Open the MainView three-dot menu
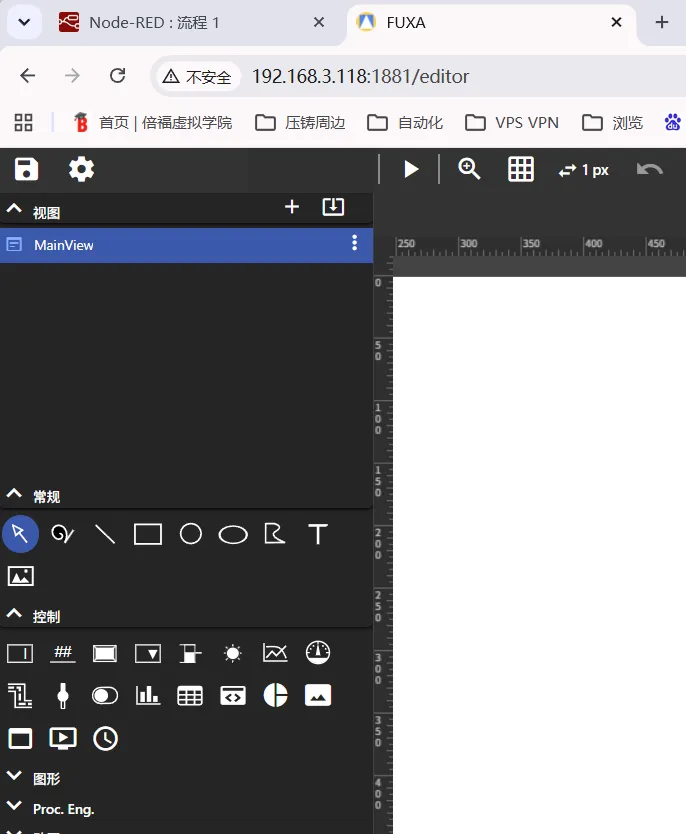 click(354, 243)
